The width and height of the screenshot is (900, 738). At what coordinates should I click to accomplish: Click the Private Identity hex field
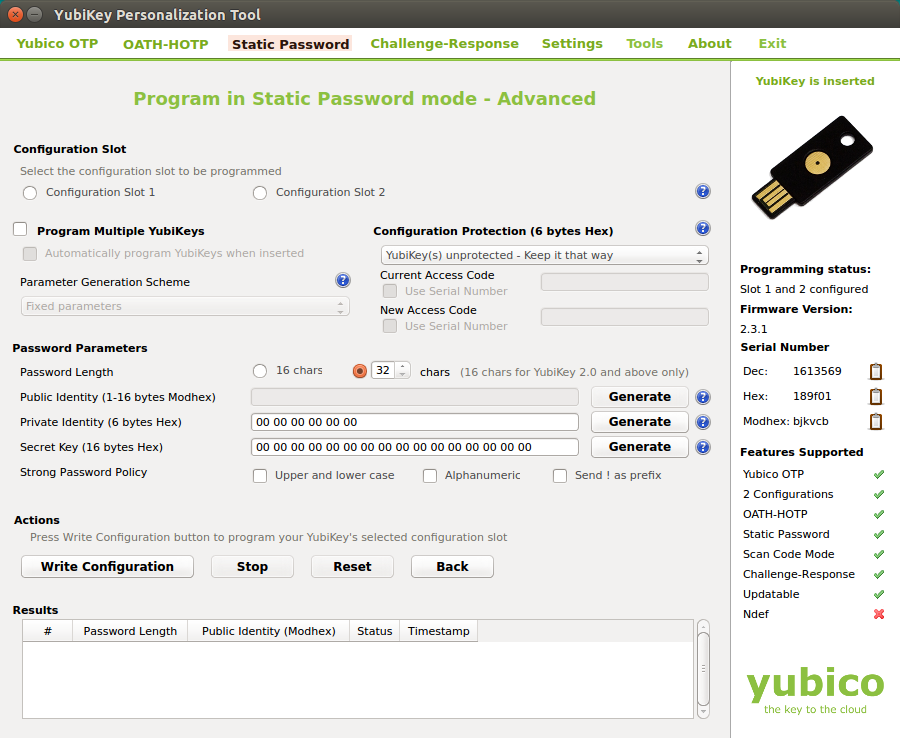pyautogui.click(x=414, y=422)
